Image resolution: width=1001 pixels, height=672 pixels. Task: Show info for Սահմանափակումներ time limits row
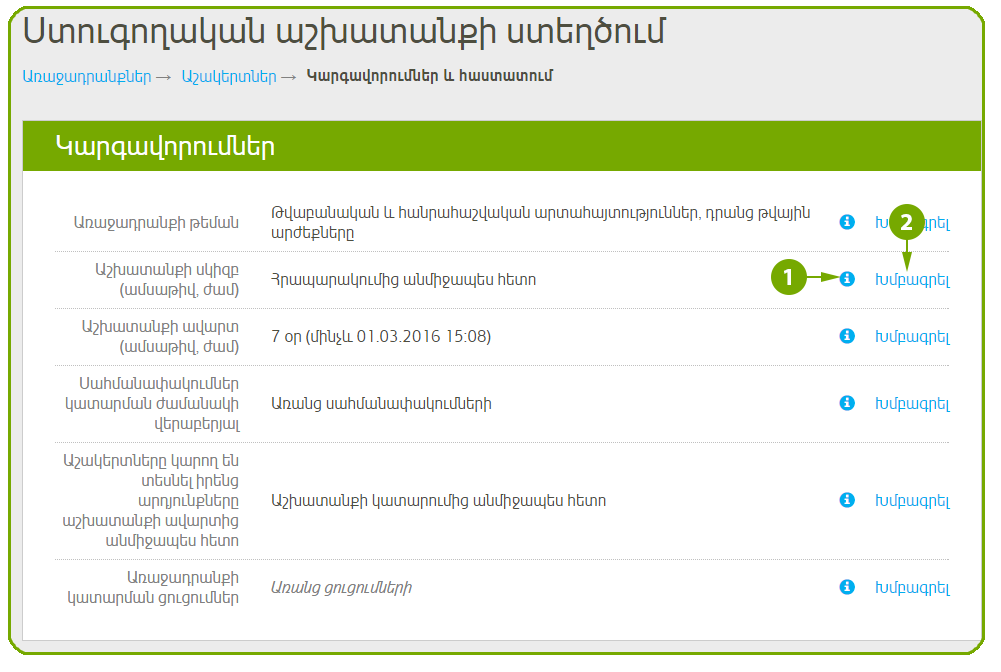847,403
